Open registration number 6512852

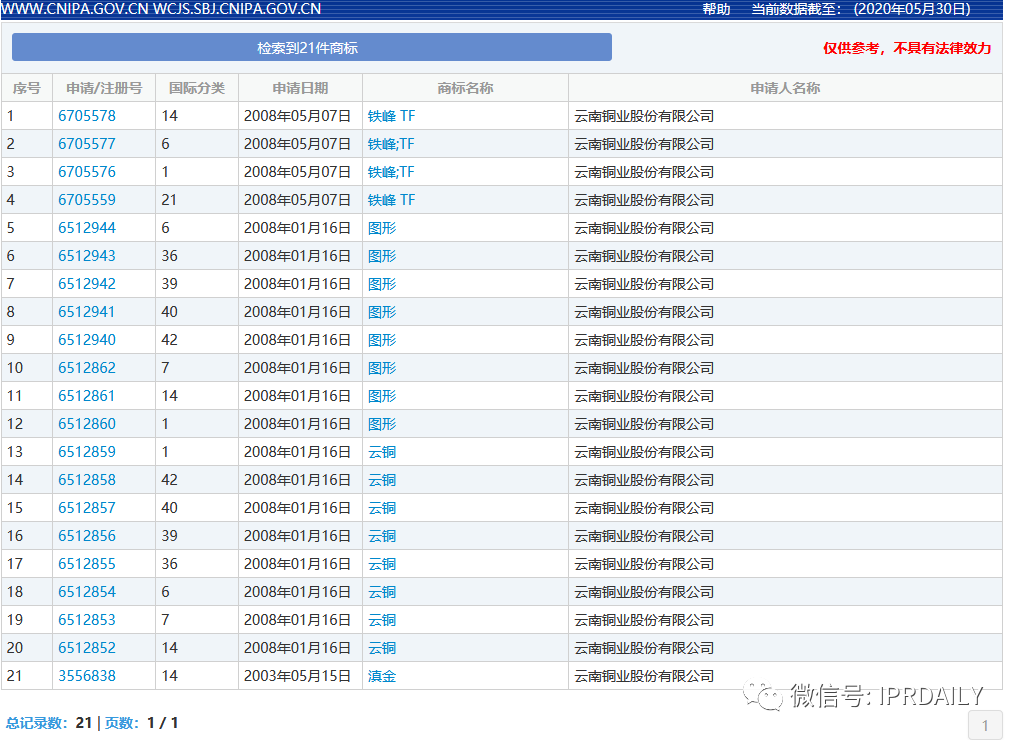tap(87, 647)
